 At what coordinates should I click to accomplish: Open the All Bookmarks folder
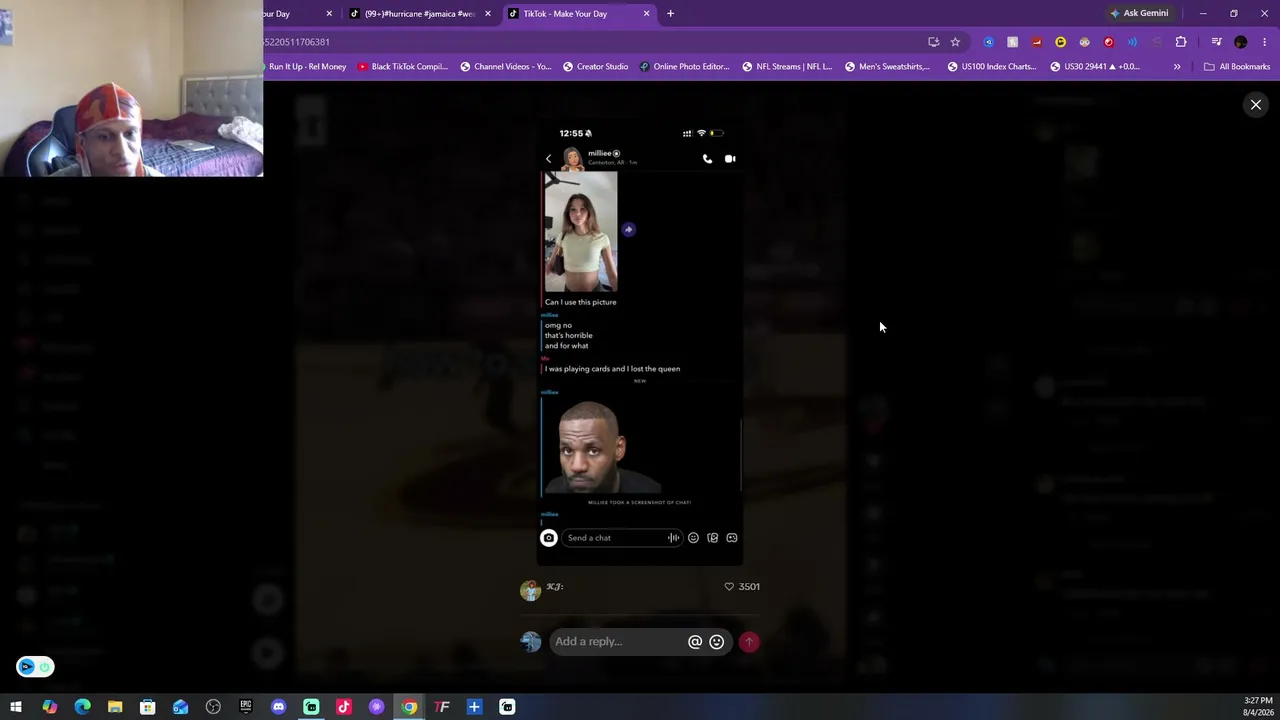[x=1237, y=67]
